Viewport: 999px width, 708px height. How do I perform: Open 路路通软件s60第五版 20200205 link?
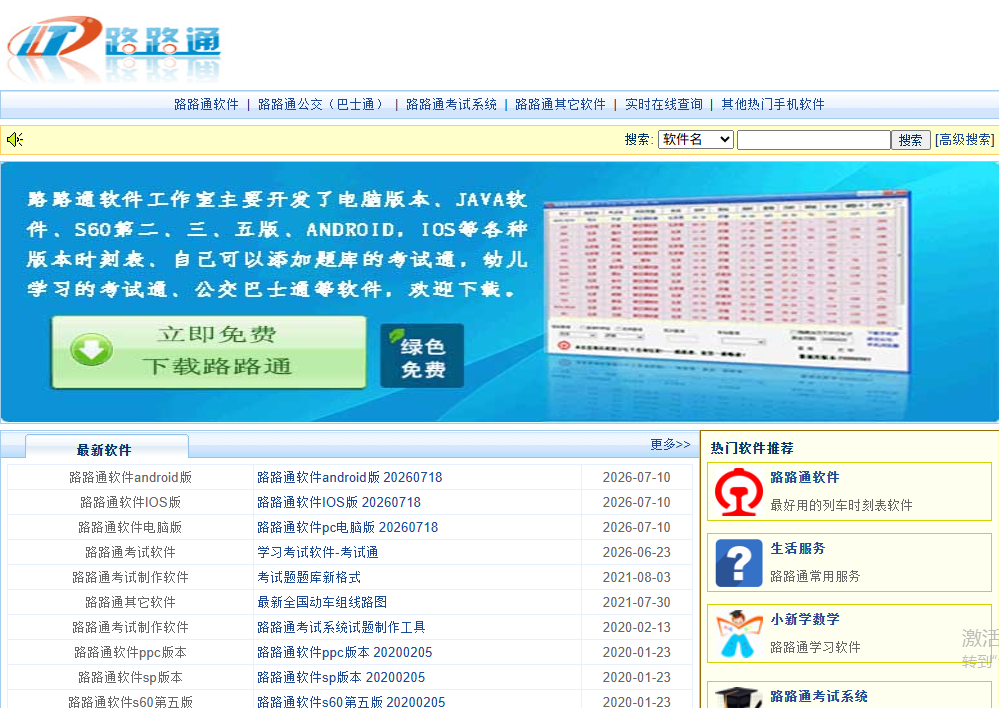point(351,701)
